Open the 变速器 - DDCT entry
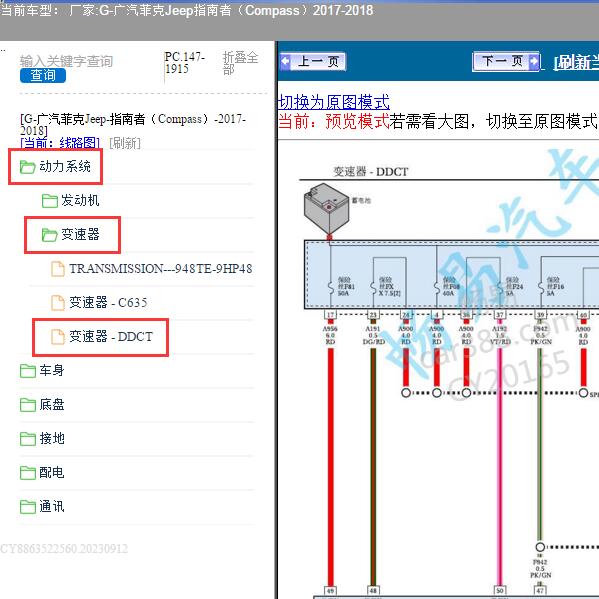 (111, 337)
